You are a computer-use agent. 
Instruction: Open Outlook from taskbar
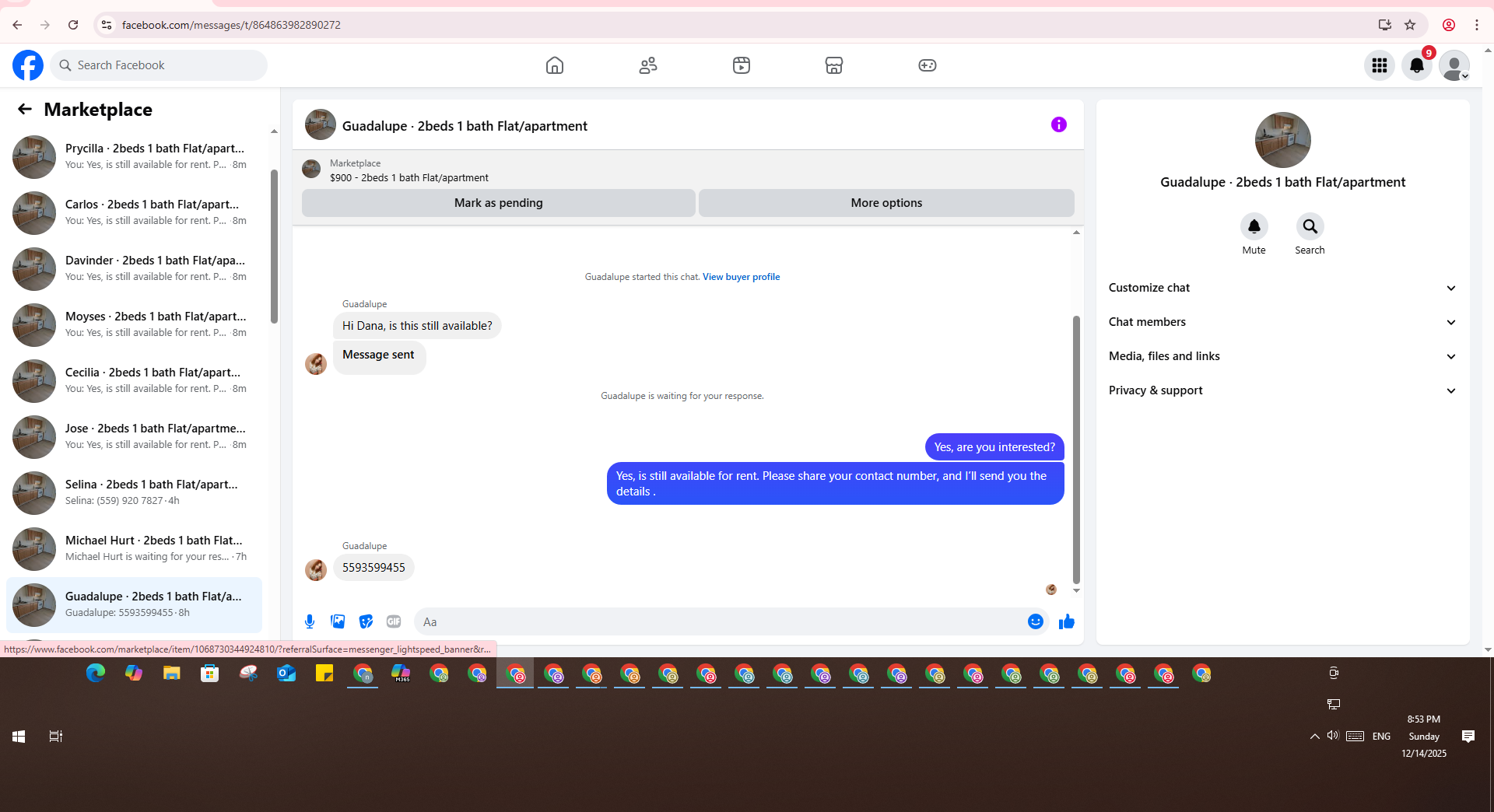286,674
